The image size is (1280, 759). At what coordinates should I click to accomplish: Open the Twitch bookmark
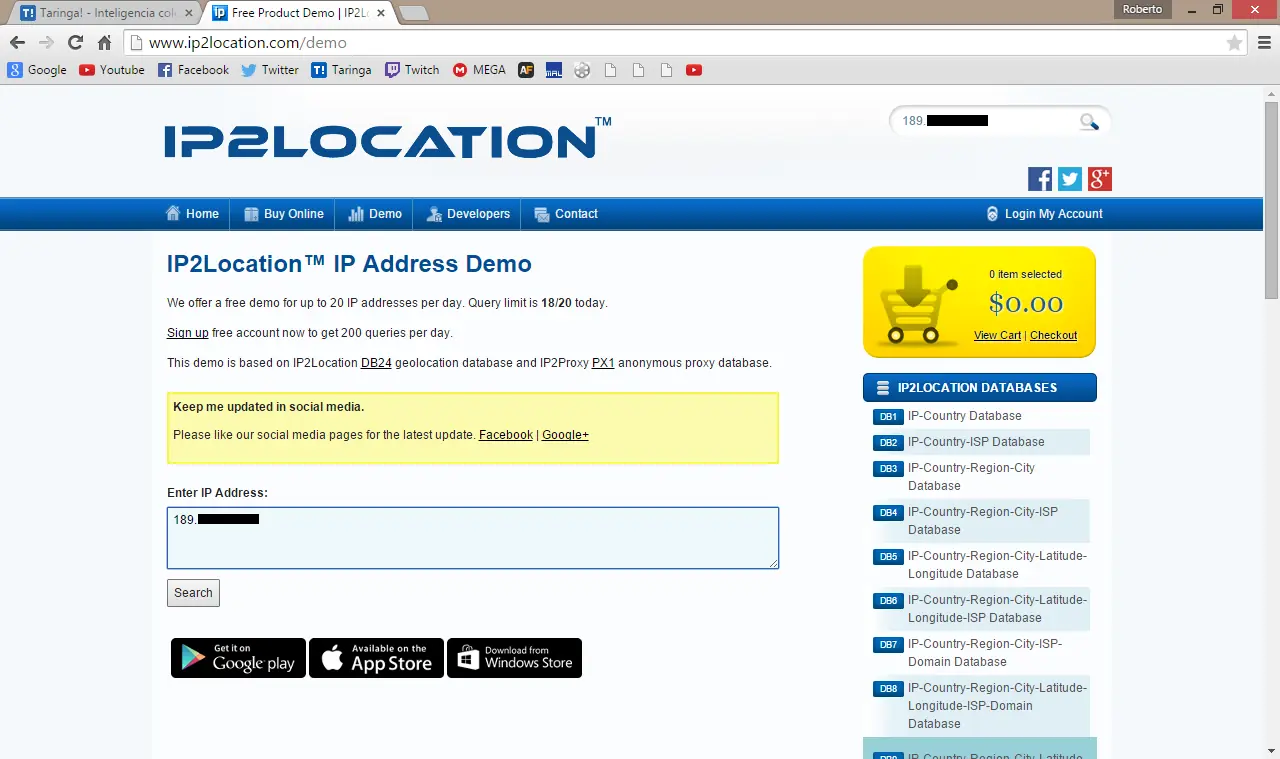[412, 70]
